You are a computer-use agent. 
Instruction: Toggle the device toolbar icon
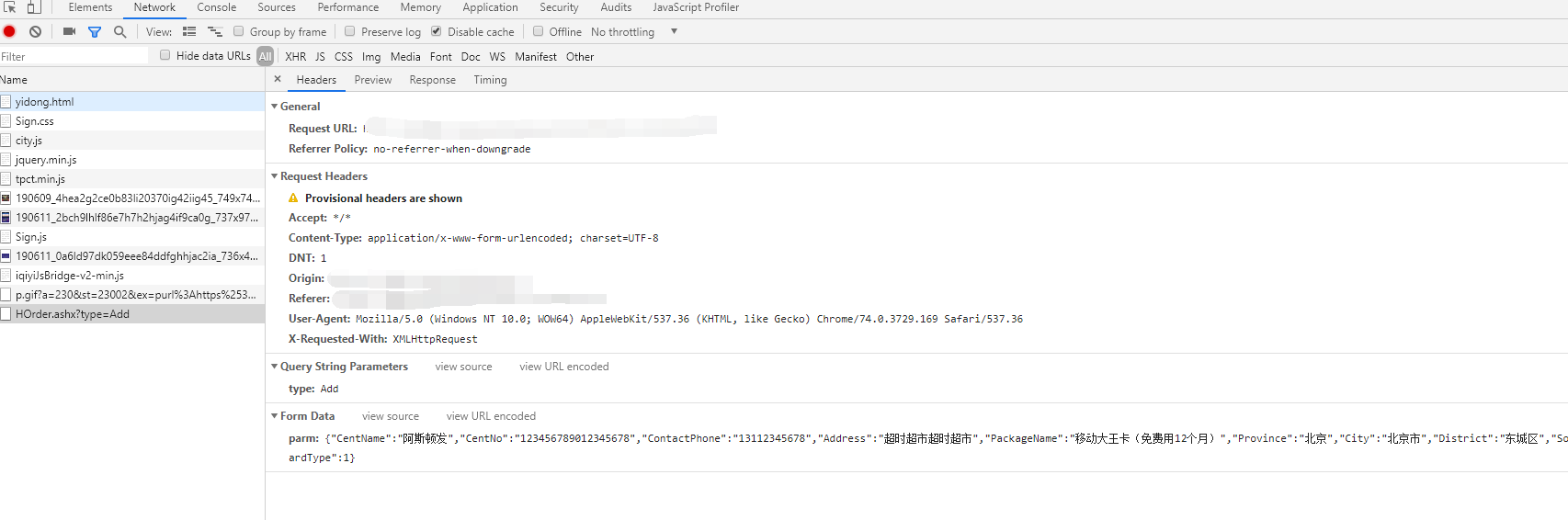(x=34, y=7)
